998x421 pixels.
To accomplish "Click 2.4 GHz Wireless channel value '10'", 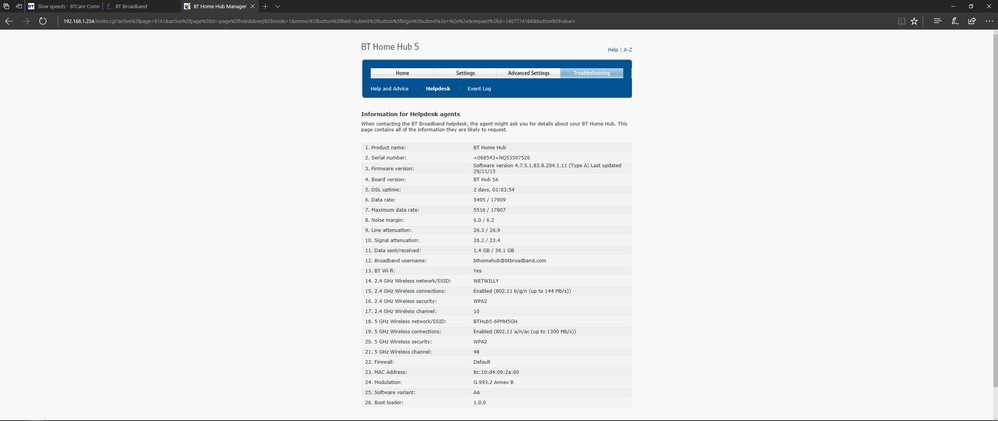I will coord(477,311).
